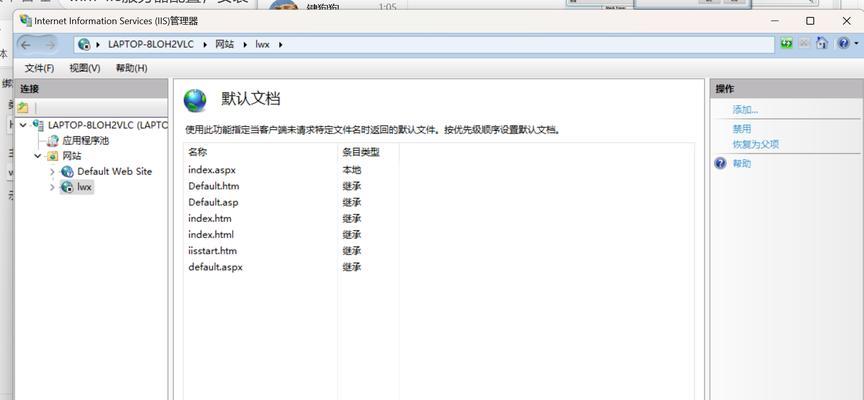This screenshot has width=864, height=400.
Task: Click 禁用 action link
Action: coord(742,129)
